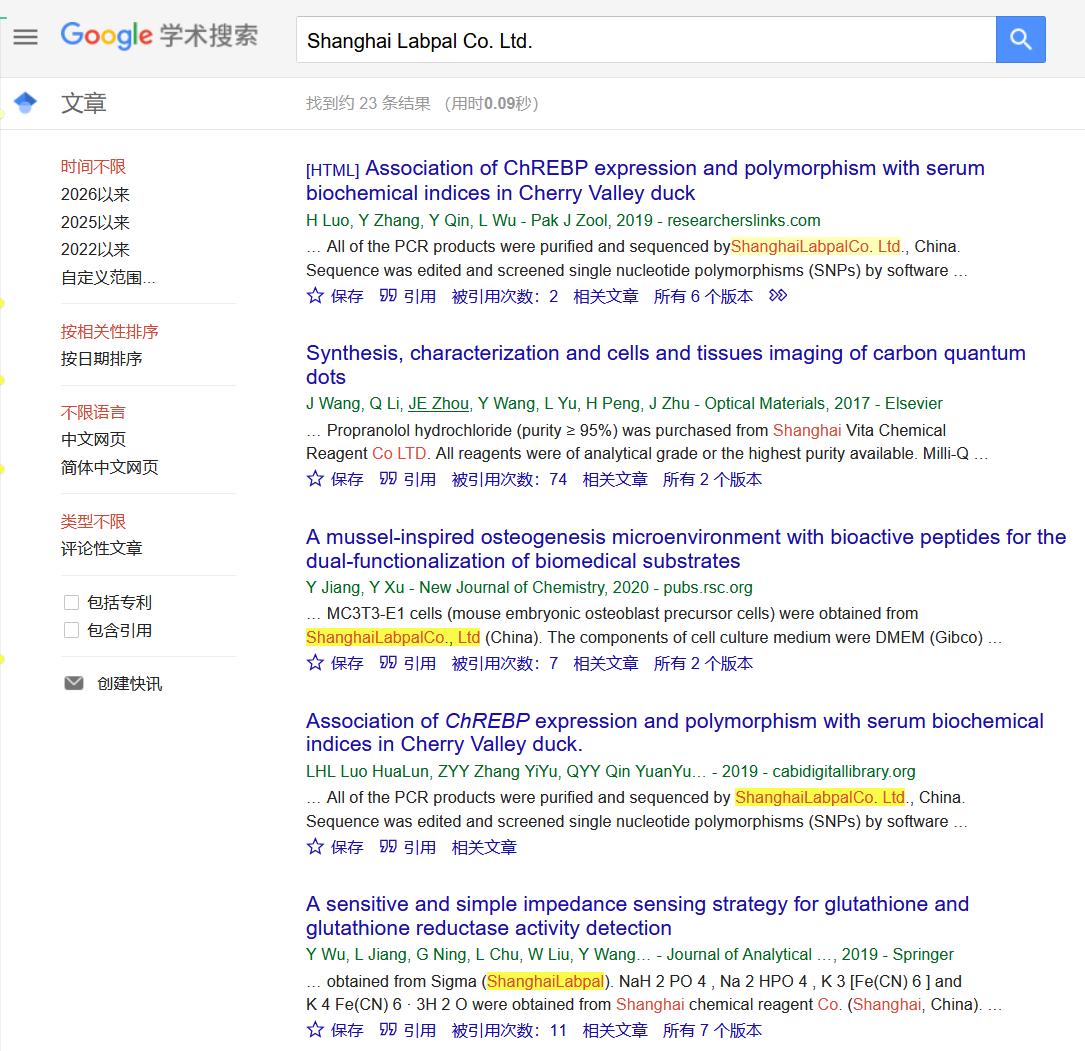
Task: Open author JE Zhou's profile link
Action: pyautogui.click(x=439, y=403)
